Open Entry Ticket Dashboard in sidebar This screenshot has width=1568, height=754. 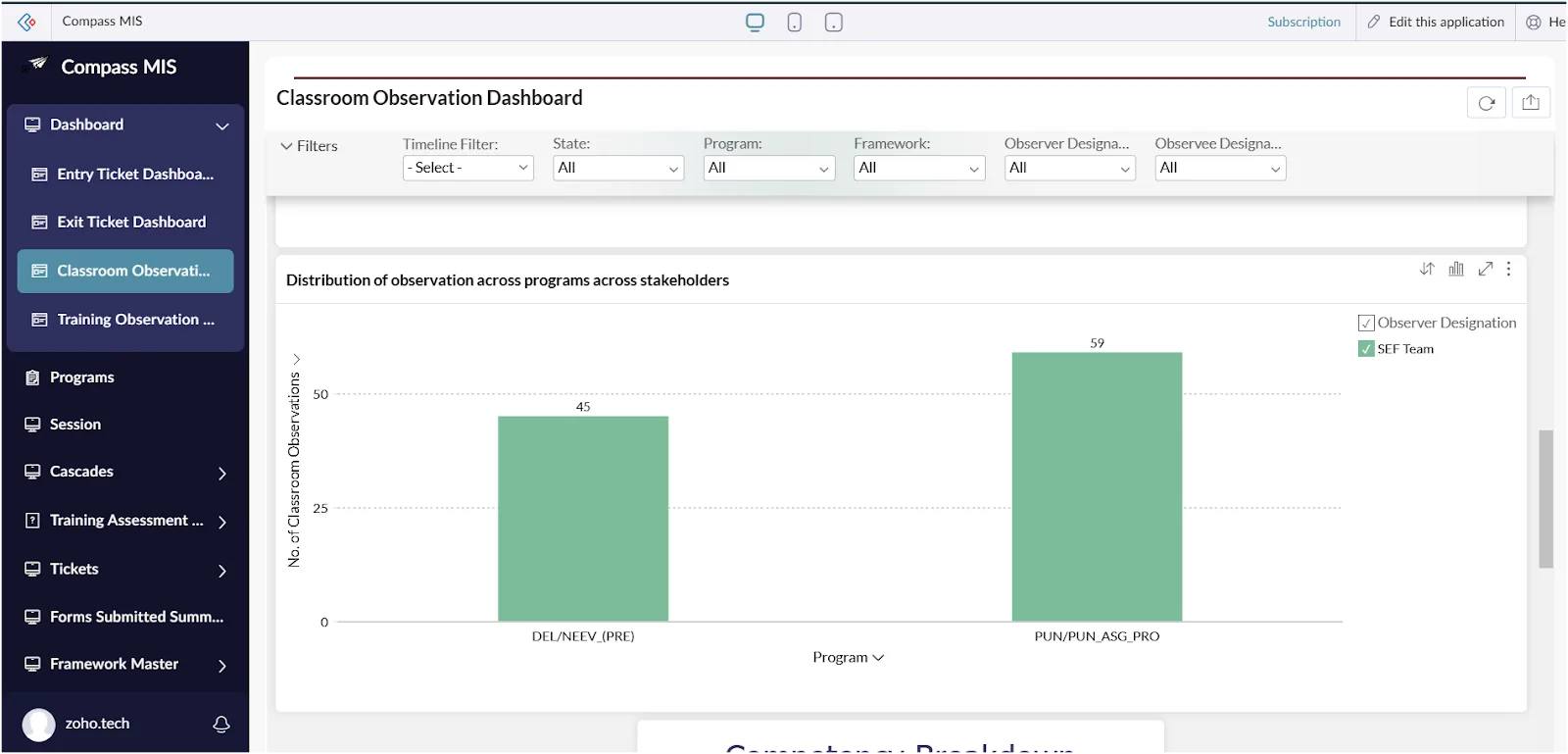(x=125, y=175)
